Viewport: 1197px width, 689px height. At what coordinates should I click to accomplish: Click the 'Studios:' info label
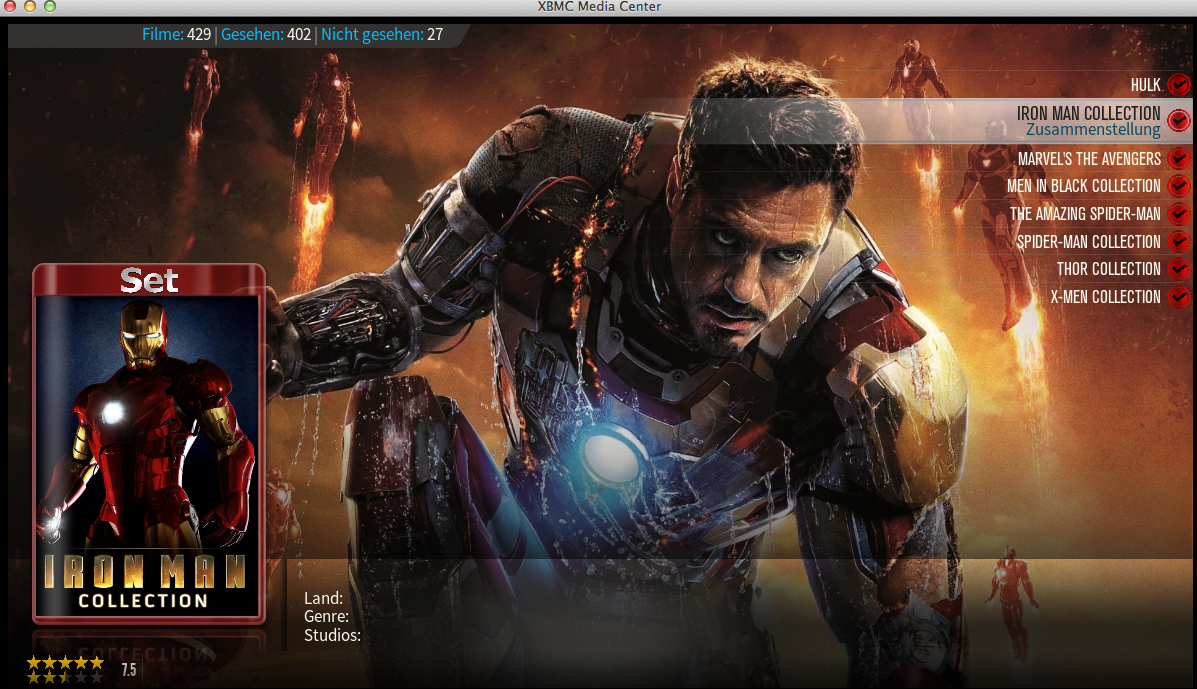(332, 635)
